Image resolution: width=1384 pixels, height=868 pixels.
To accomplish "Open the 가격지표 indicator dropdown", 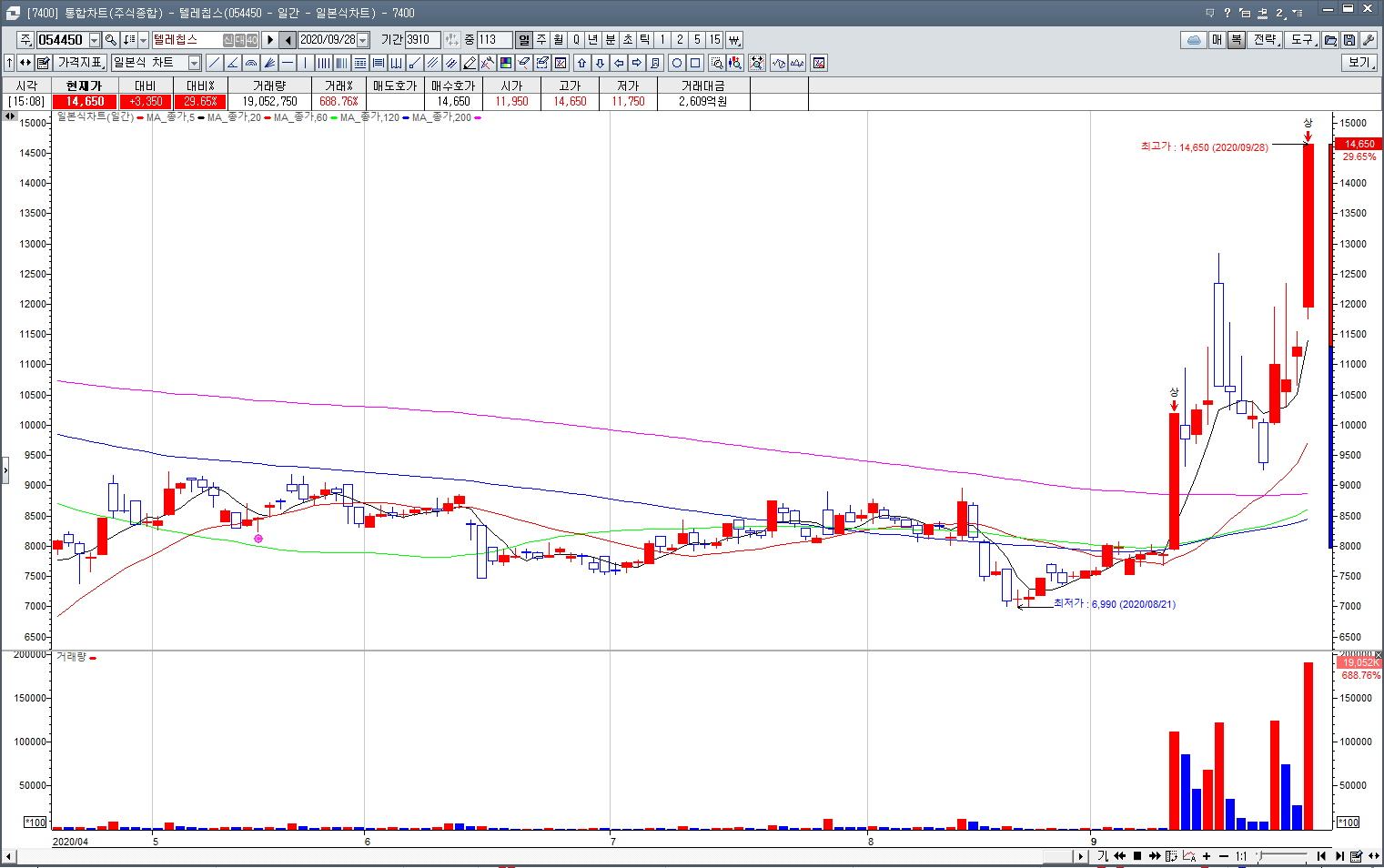I will pos(81,63).
